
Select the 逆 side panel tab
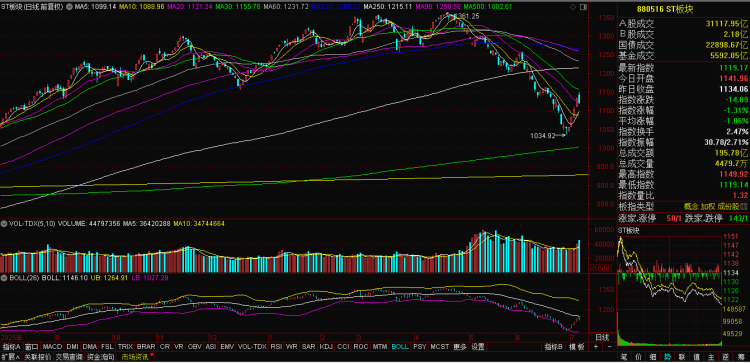(726, 357)
